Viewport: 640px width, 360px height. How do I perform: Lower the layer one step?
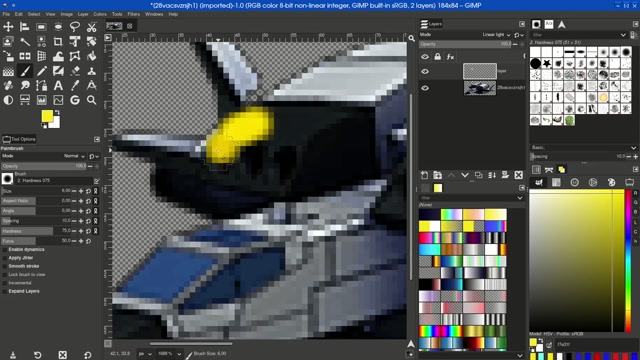pyautogui.click(x=464, y=175)
